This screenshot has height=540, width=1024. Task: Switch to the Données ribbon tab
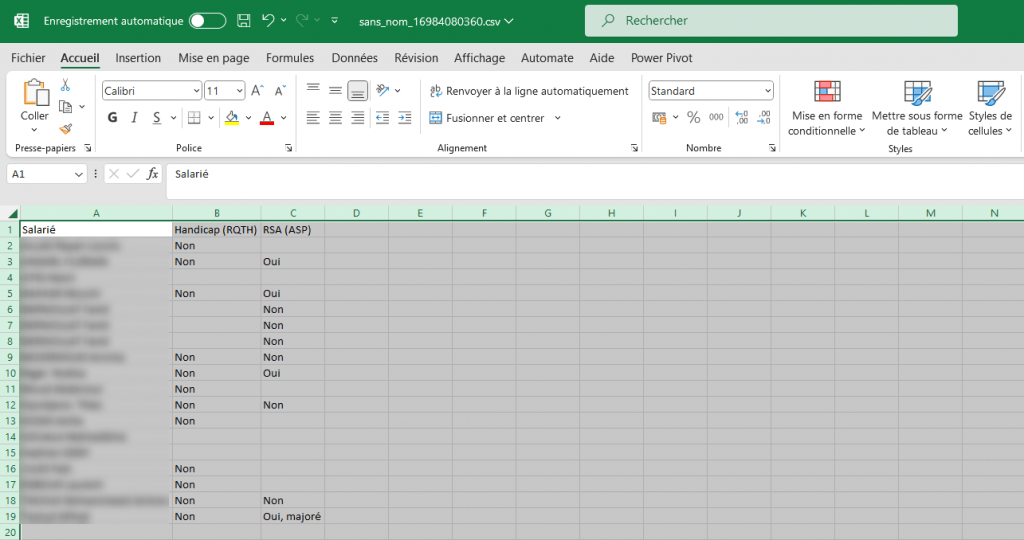click(x=354, y=58)
